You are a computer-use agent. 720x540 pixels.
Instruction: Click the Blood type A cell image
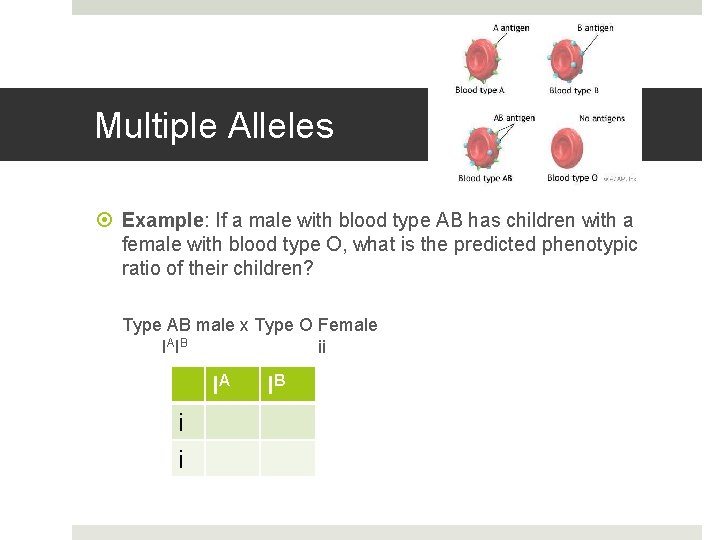481,62
